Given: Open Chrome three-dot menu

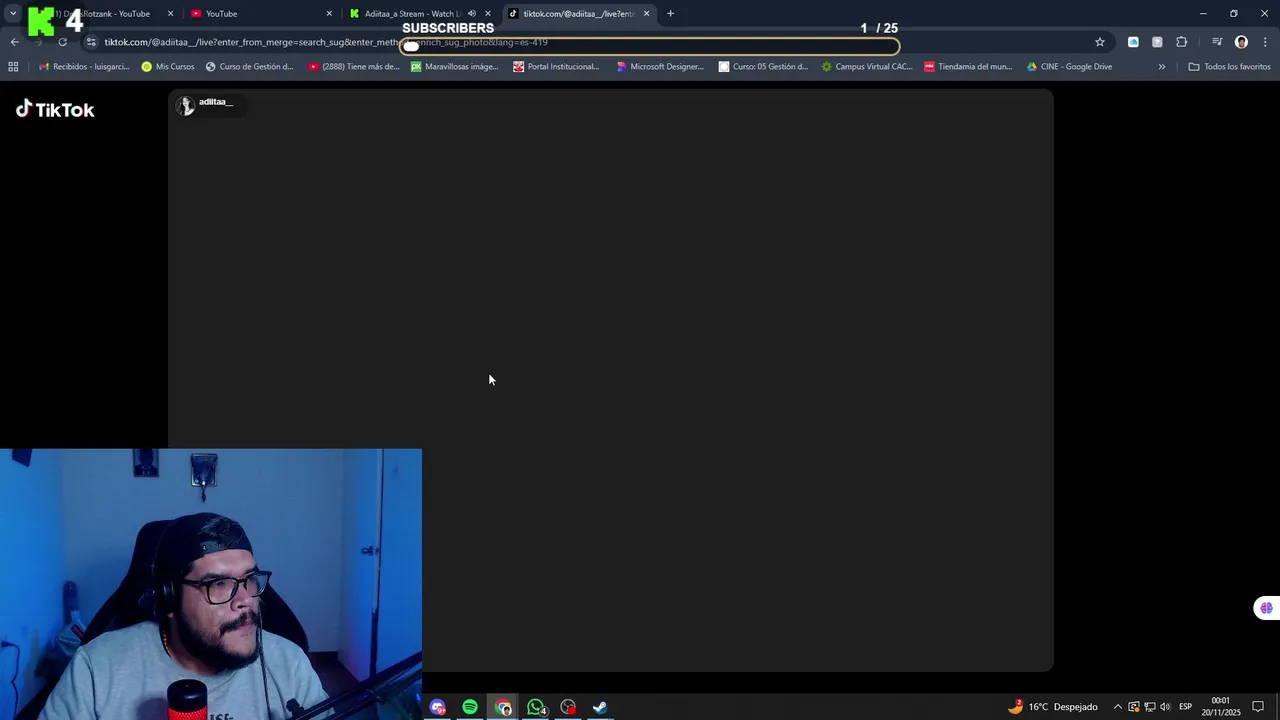Looking at the screenshot, I should [x=1265, y=42].
